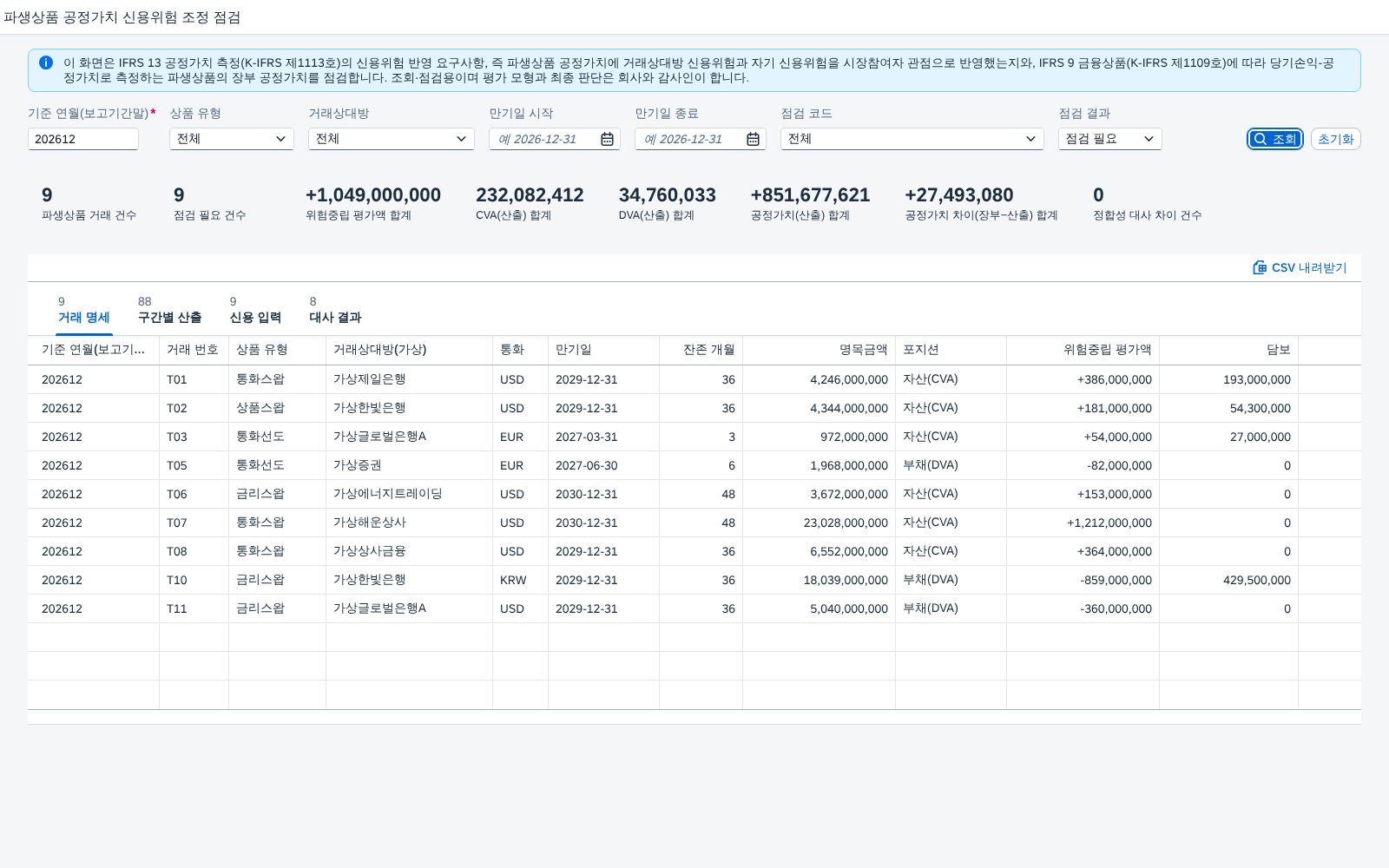This screenshot has height=868, width=1389.
Task: Open the 점검 결과 dropdown
Action: 1149,139
